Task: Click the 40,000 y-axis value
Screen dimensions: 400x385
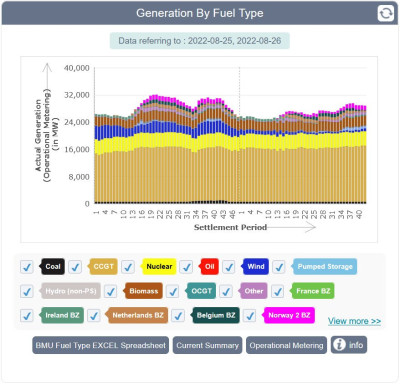Action: 77,68
